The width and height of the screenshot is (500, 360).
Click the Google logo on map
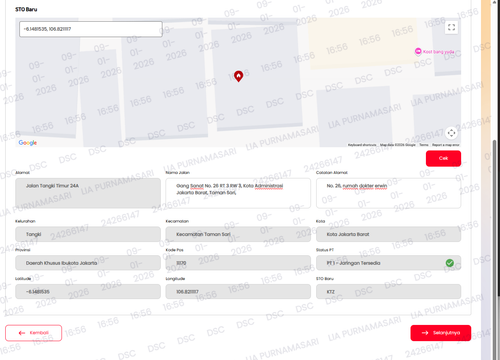pyautogui.click(x=28, y=143)
